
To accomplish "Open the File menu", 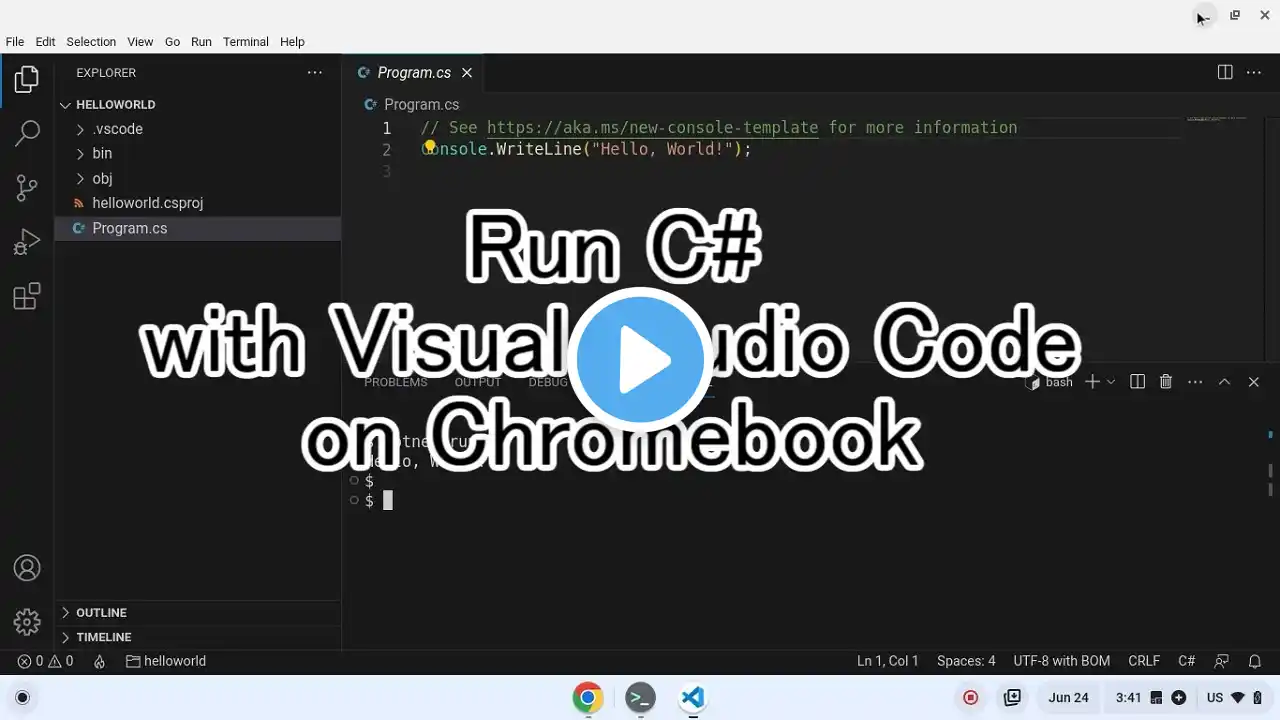I will [x=15, y=42].
